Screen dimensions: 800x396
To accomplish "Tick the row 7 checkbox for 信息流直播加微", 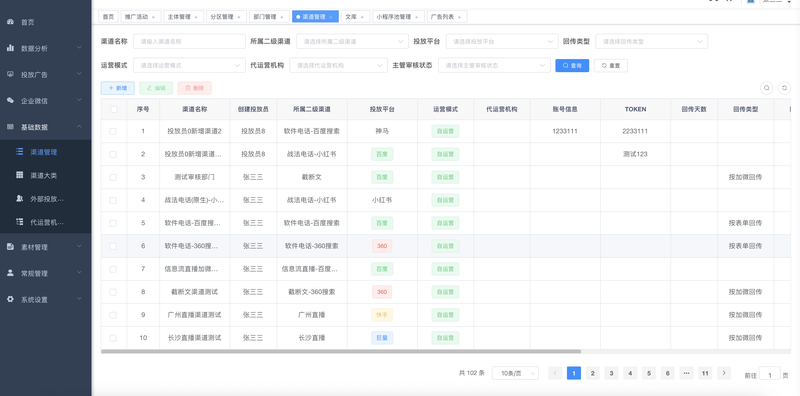I will [113, 269].
